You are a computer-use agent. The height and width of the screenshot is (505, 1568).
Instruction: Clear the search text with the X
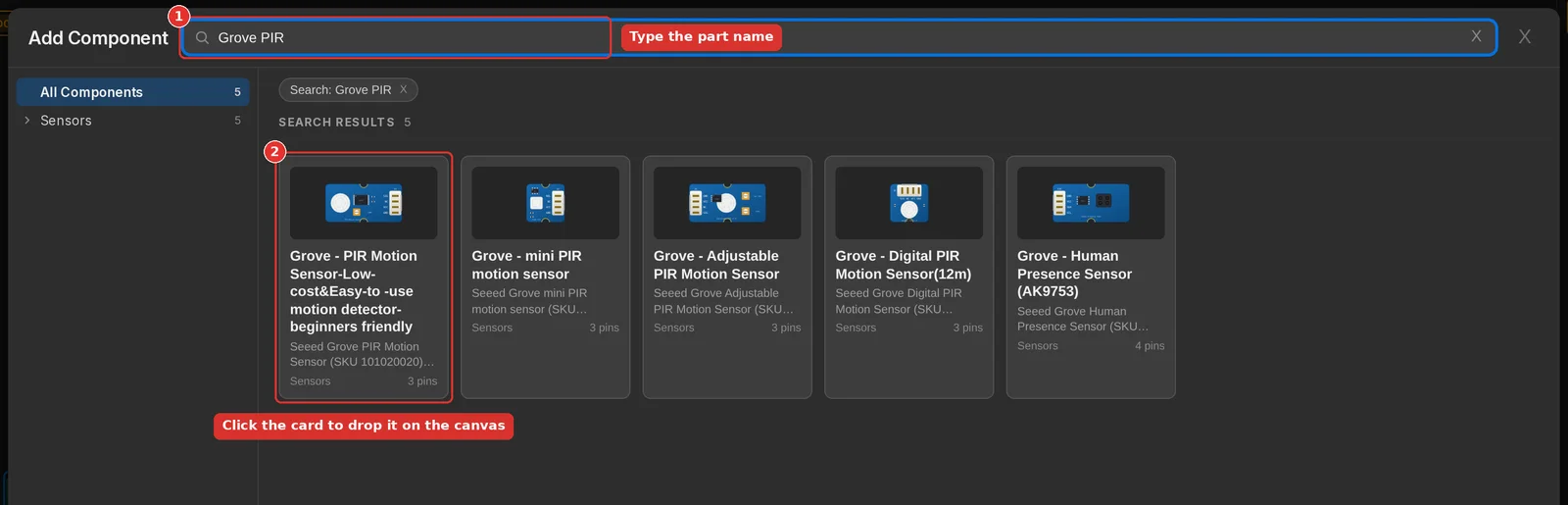(1476, 36)
